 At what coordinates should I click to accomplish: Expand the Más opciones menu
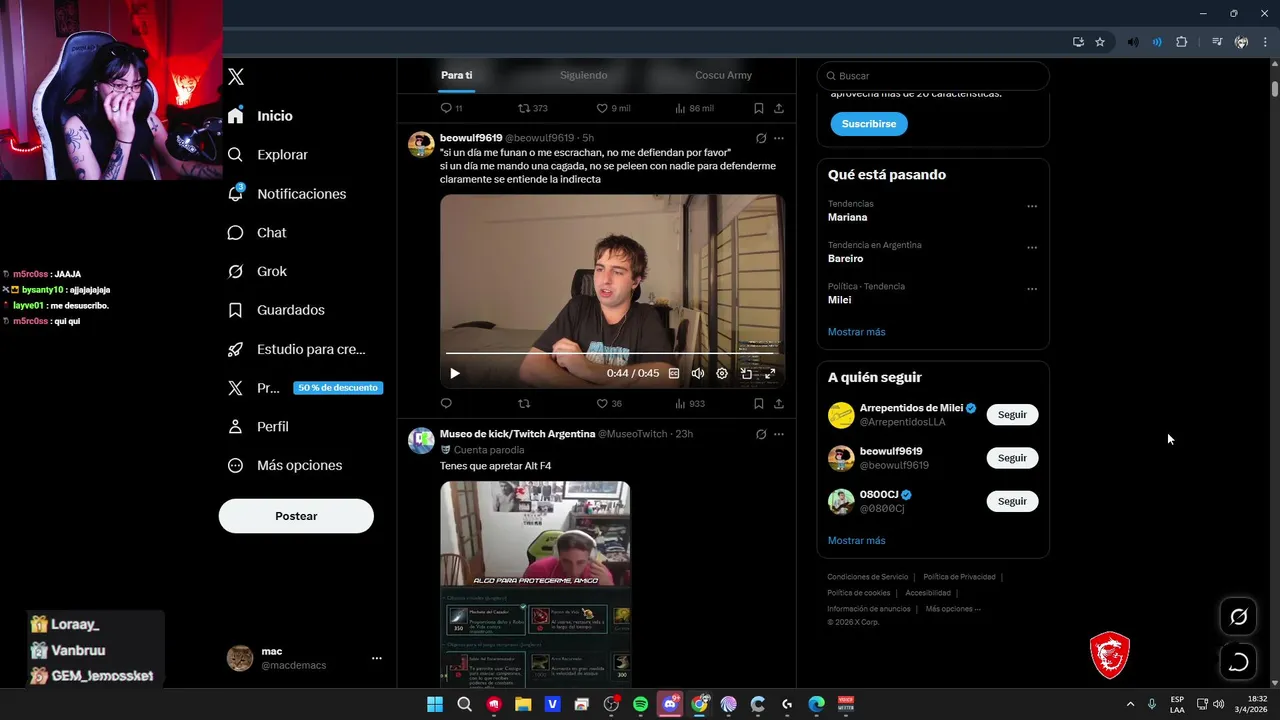click(284, 465)
